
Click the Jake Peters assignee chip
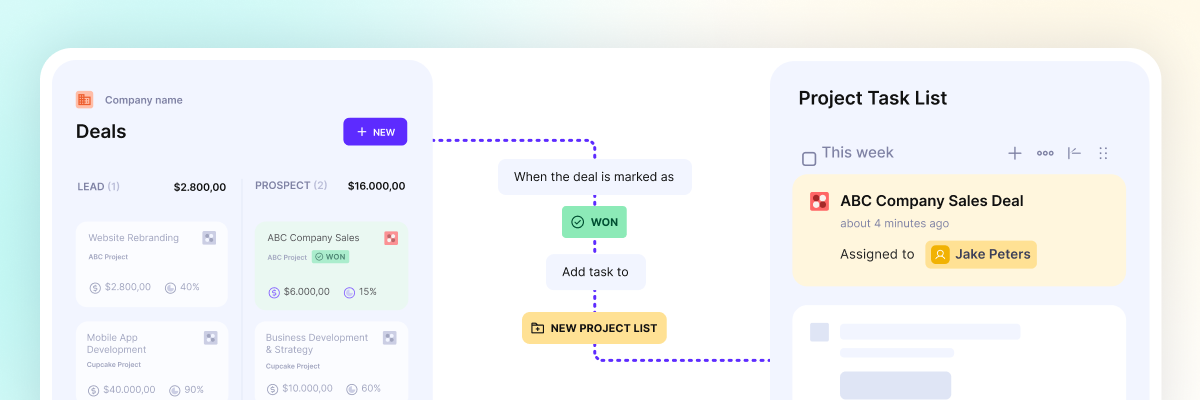[981, 254]
